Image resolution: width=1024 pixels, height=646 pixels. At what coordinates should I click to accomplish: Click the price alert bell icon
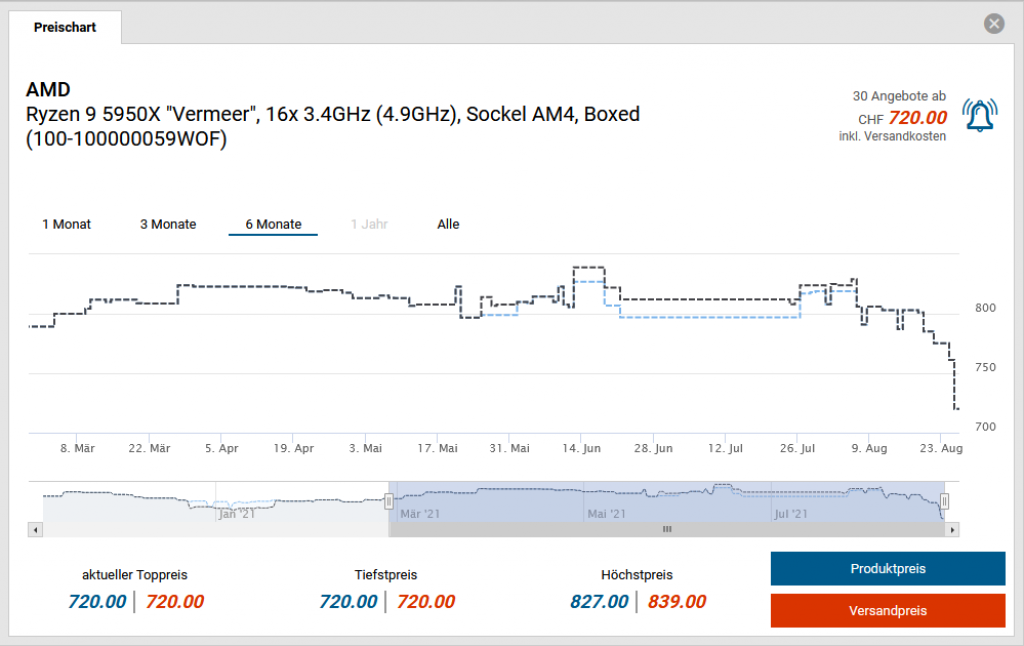point(980,115)
